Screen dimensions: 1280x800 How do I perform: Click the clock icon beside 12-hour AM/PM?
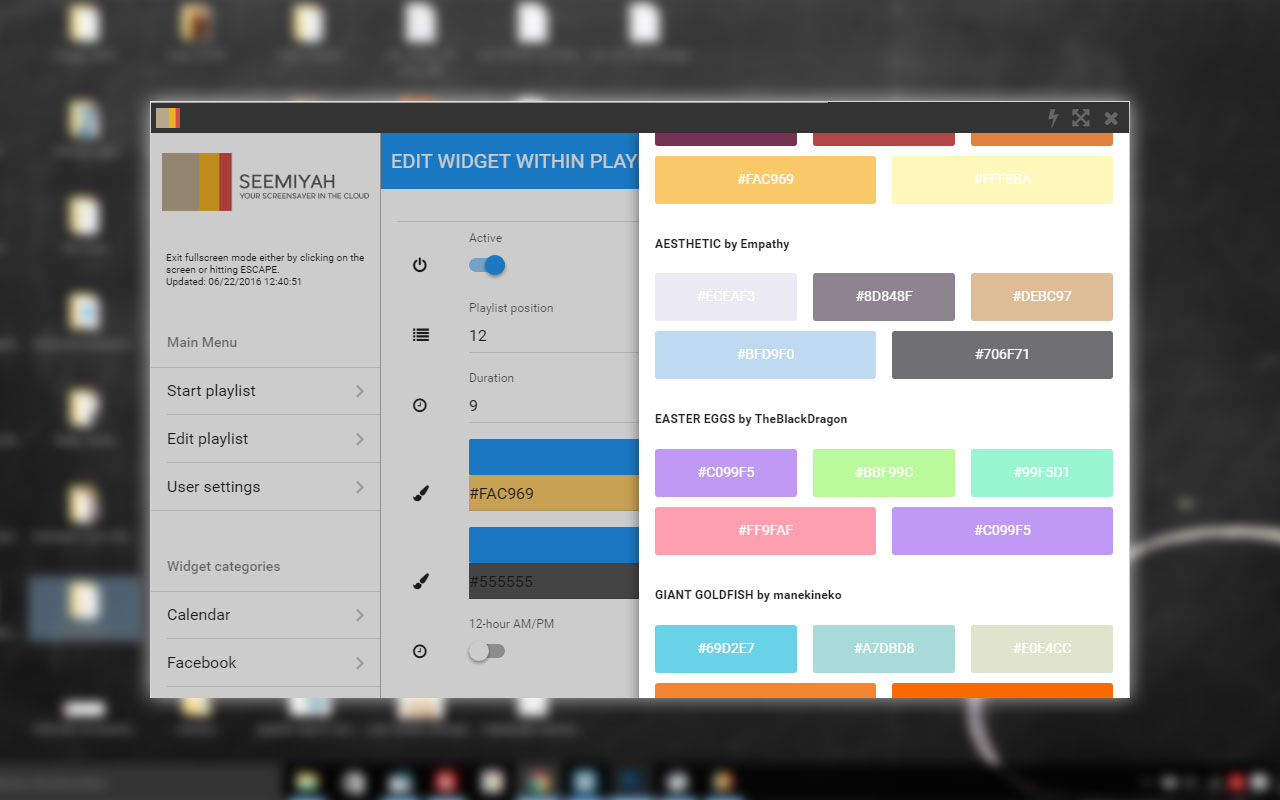tap(420, 651)
